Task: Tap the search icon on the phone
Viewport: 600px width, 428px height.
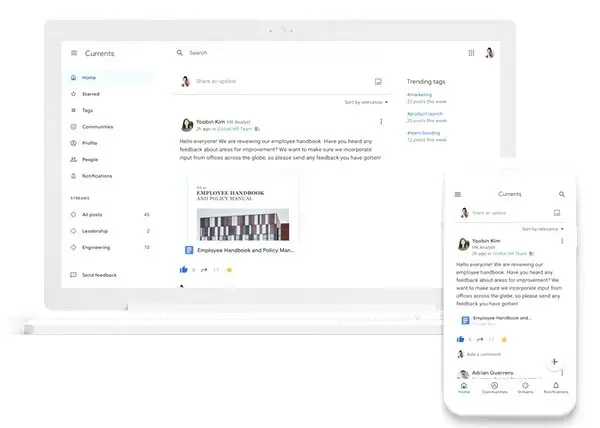Action: coord(562,194)
